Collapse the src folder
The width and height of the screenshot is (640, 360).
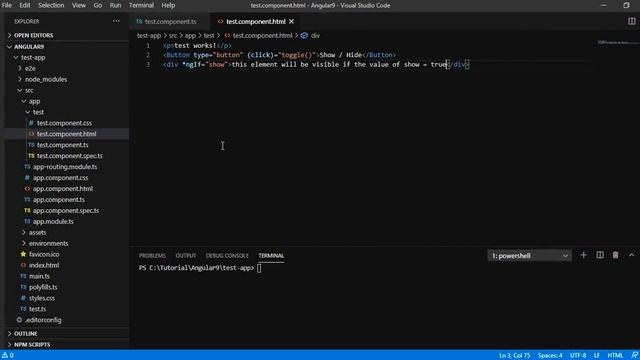coord(29,90)
